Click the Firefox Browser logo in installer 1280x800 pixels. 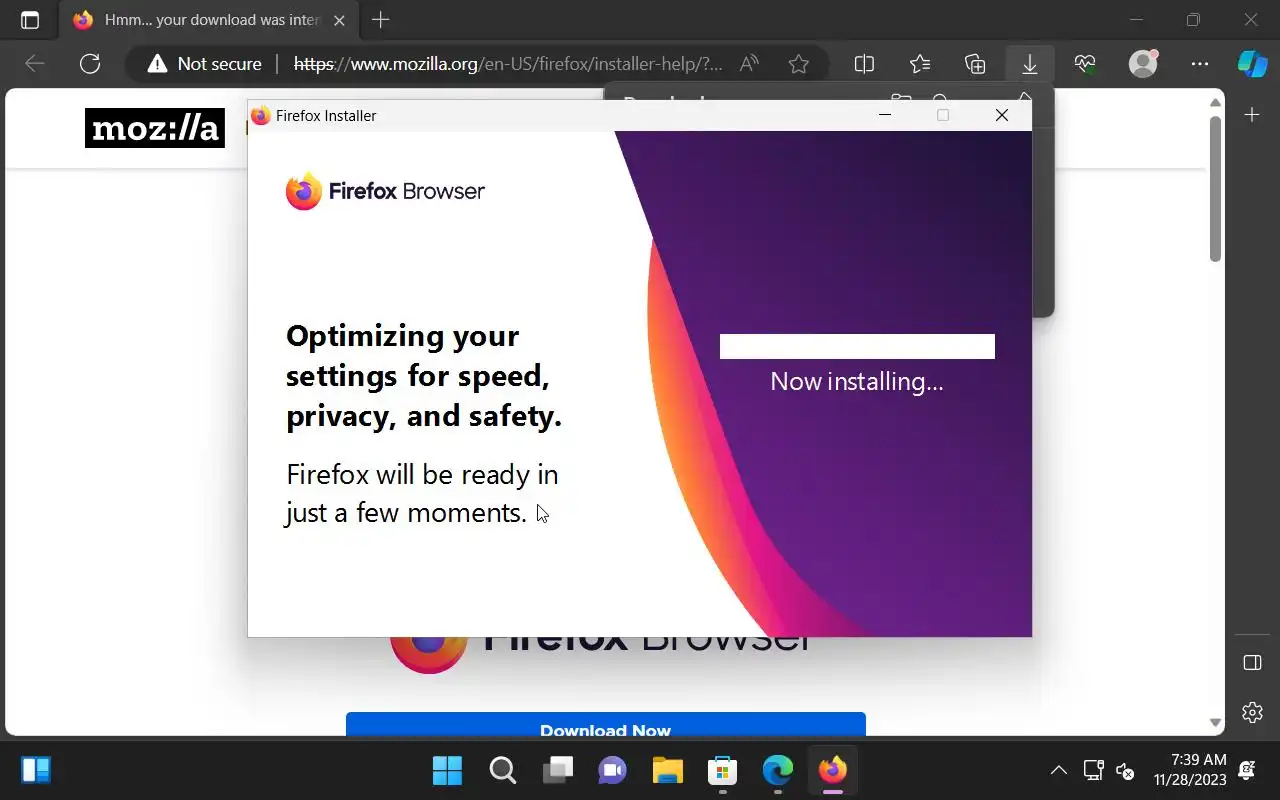pyautogui.click(x=385, y=191)
